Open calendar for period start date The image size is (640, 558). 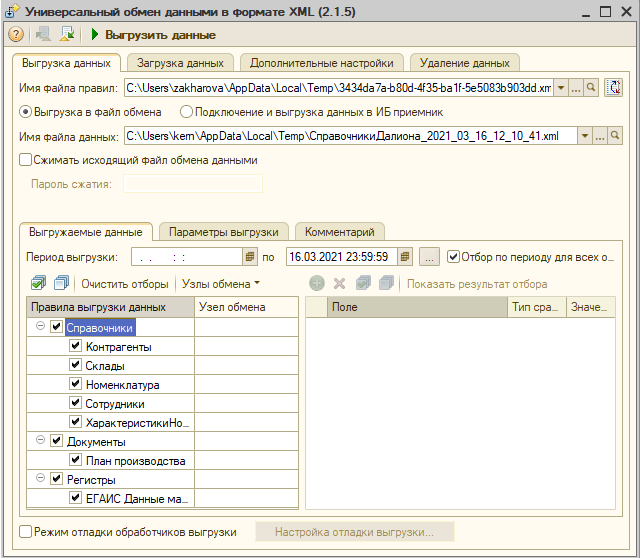click(x=250, y=257)
